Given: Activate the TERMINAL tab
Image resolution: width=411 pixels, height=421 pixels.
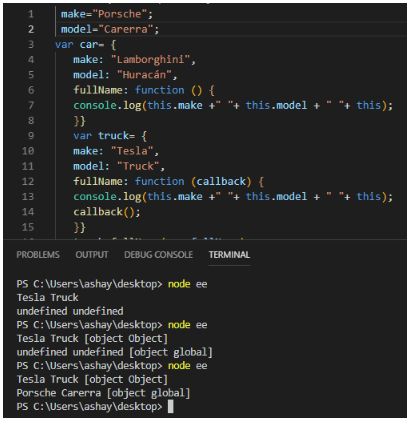Looking at the screenshot, I should click(x=229, y=255).
